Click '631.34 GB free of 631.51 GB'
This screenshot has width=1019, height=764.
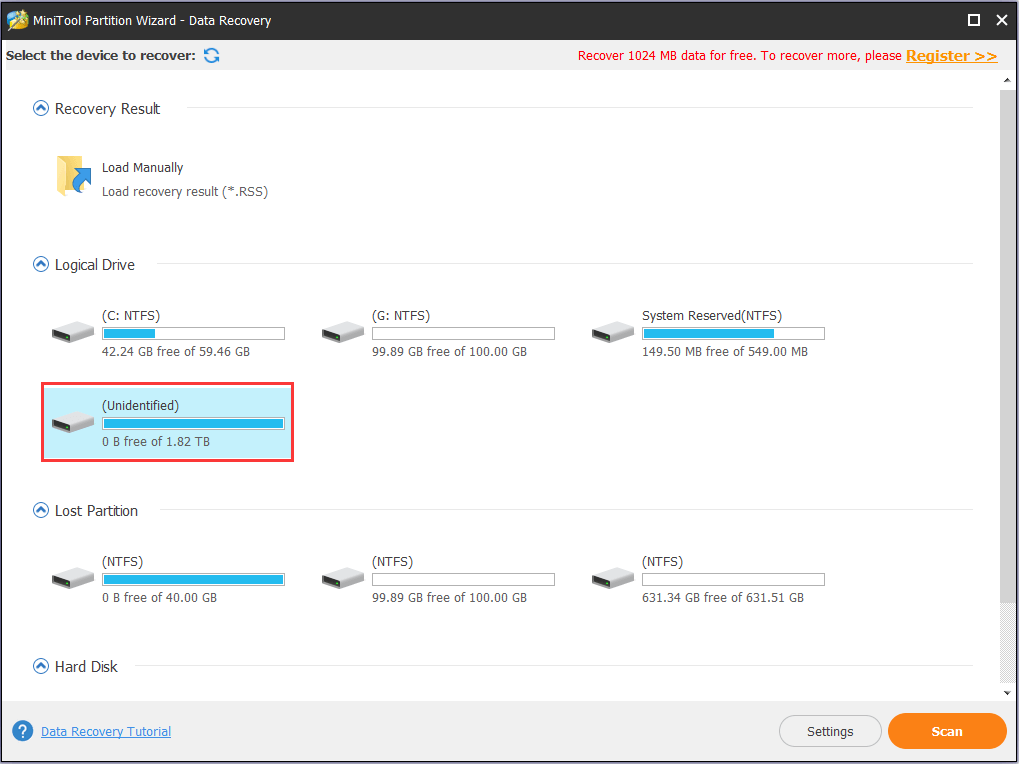[723, 598]
